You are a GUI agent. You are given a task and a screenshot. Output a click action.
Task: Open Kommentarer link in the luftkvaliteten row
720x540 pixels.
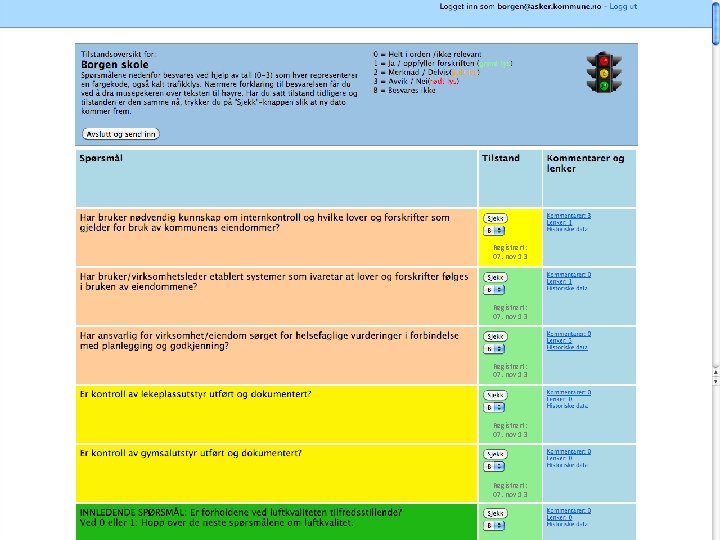(x=568, y=510)
